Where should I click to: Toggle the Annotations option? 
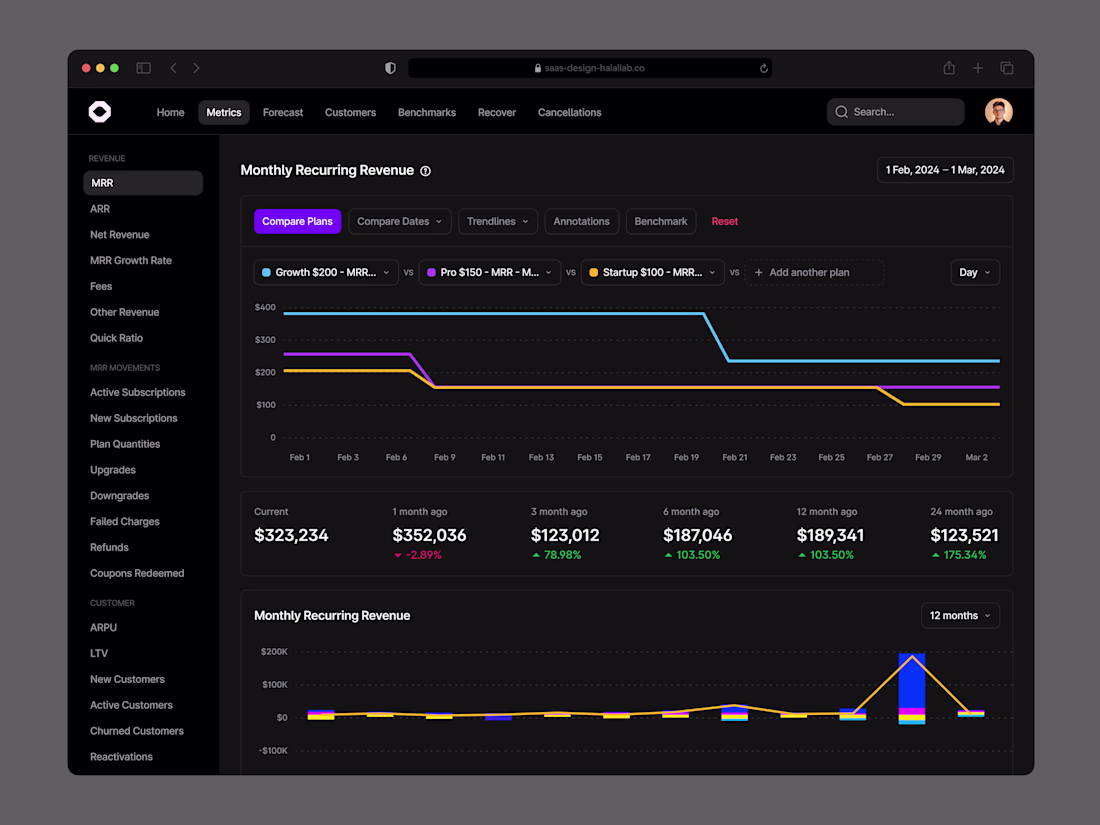(582, 222)
